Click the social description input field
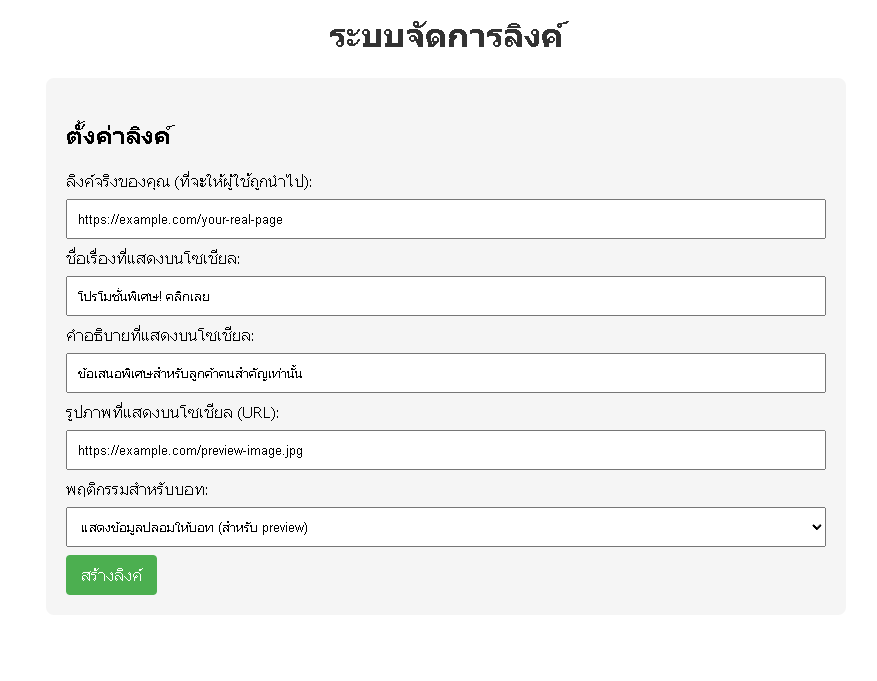The height and width of the screenshot is (681, 877). point(446,373)
